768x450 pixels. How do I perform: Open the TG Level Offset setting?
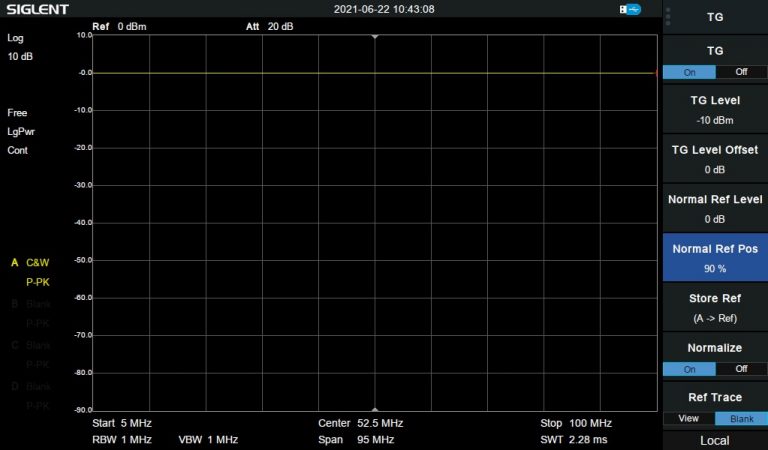[714, 159]
